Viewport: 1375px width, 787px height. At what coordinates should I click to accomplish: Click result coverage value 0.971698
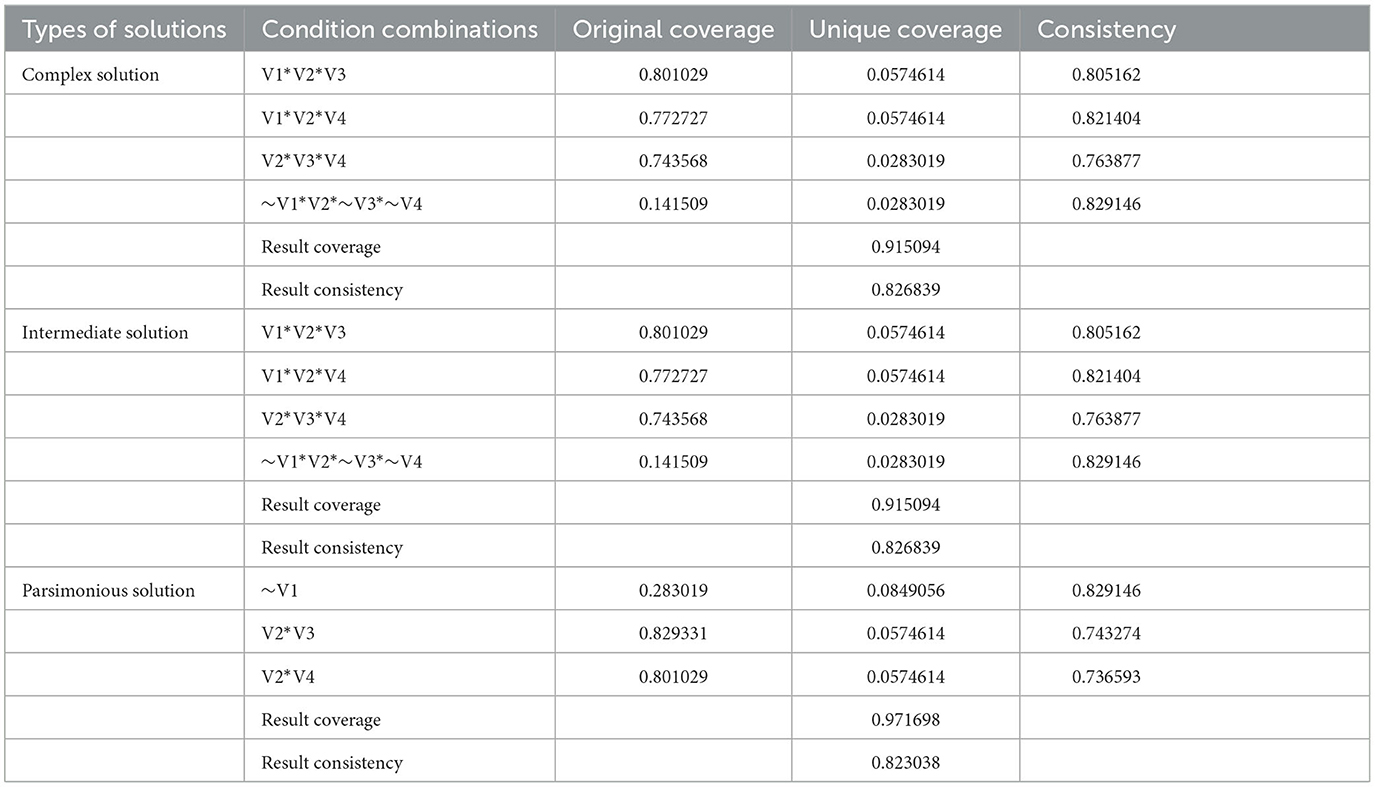pos(905,720)
